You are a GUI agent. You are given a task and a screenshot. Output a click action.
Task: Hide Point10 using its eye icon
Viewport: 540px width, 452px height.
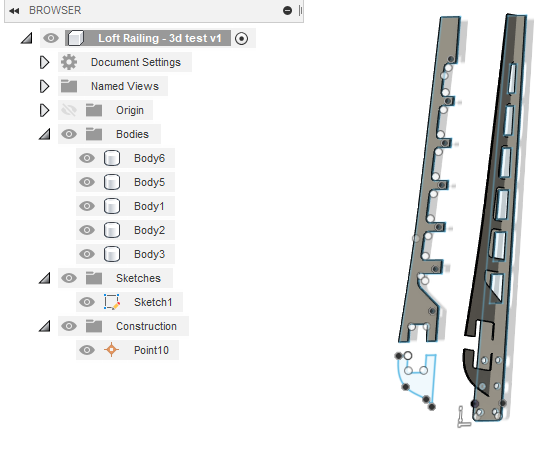click(87, 350)
